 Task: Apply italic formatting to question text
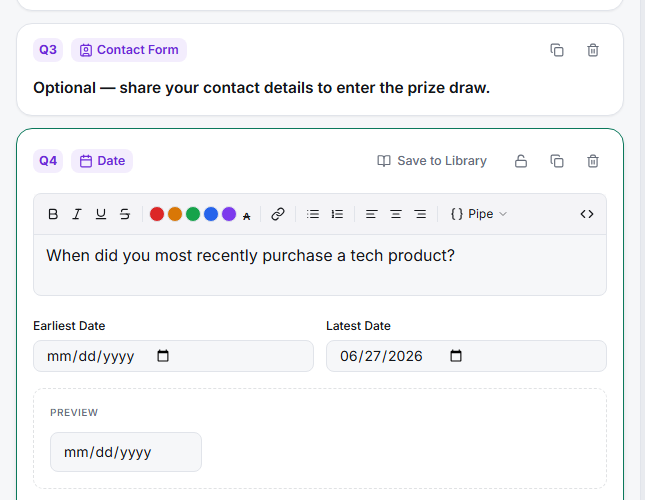click(77, 214)
